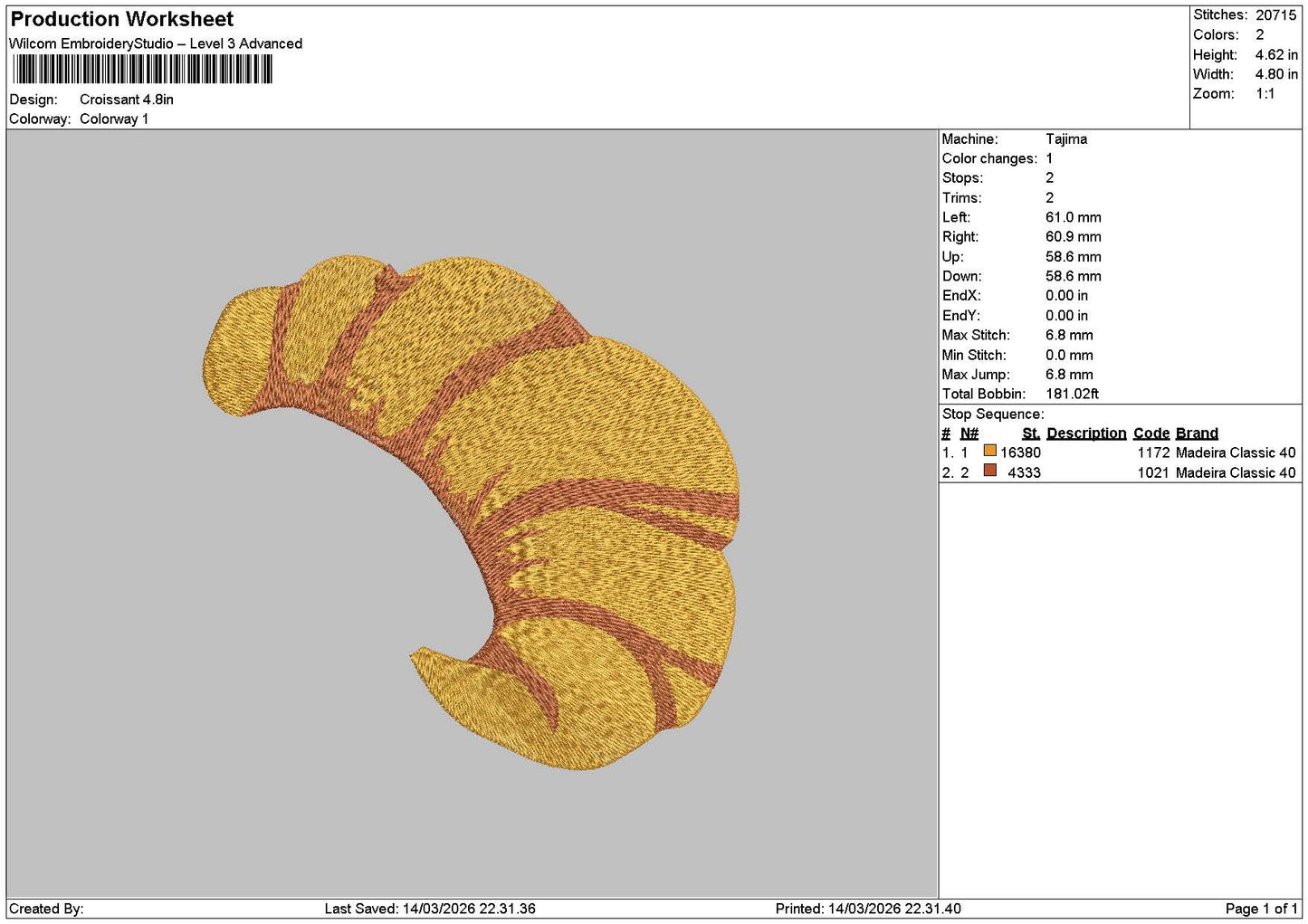Click the height value '4.62 in'

pyautogui.click(x=1276, y=54)
